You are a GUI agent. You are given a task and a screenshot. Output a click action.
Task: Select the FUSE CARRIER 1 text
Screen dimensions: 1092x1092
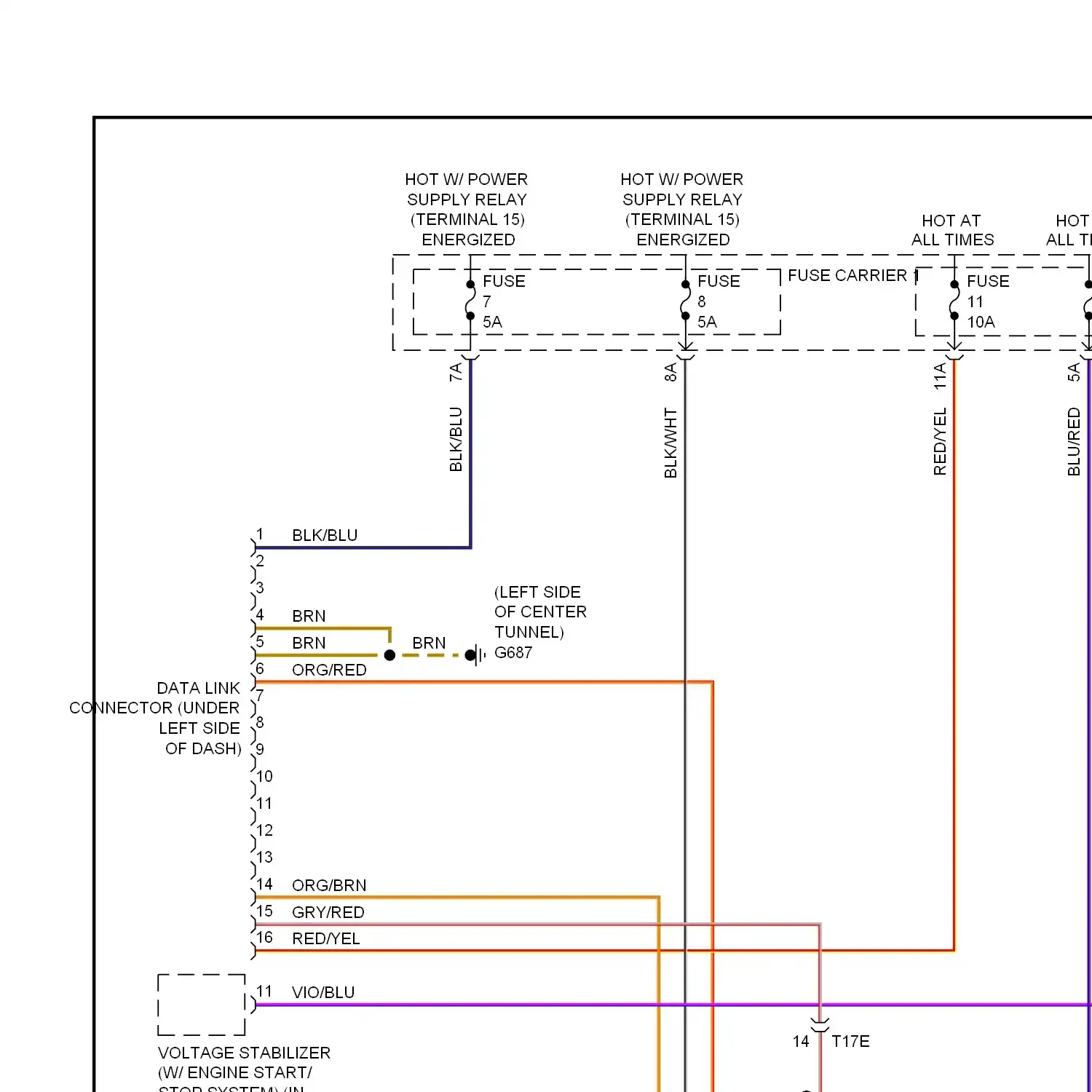click(853, 275)
